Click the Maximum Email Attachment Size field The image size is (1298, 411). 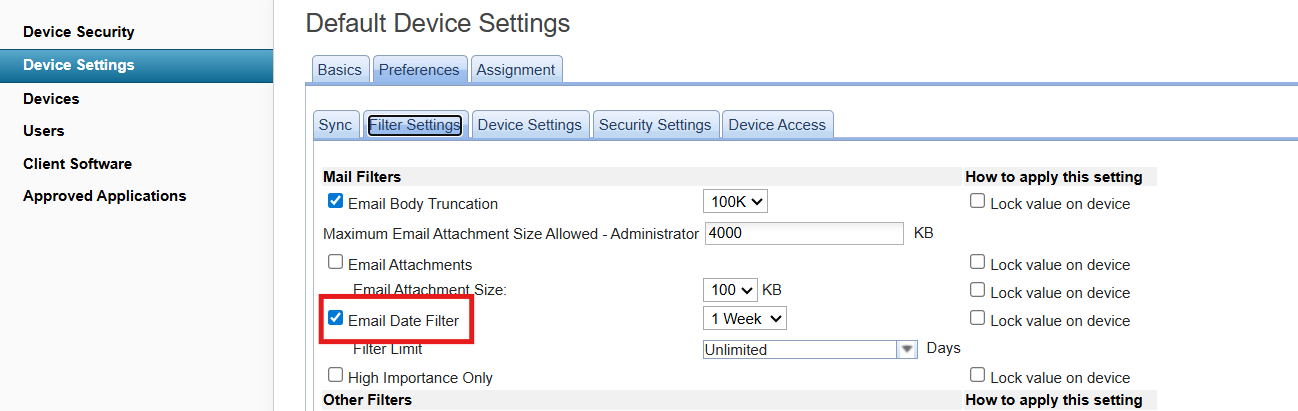click(804, 233)
